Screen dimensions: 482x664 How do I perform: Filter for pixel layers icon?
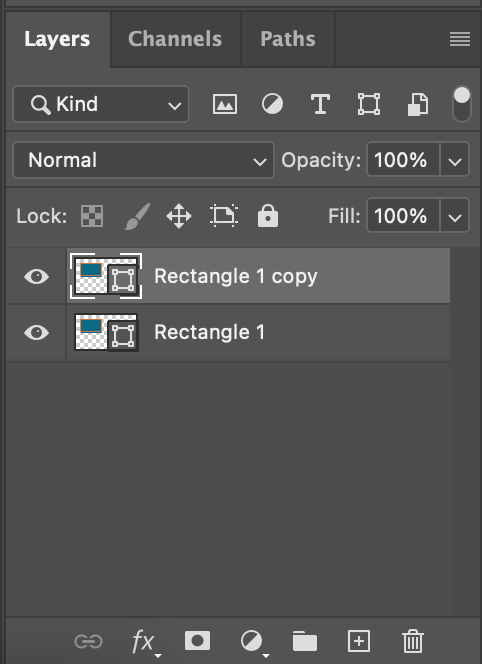(x=225, y=104)
